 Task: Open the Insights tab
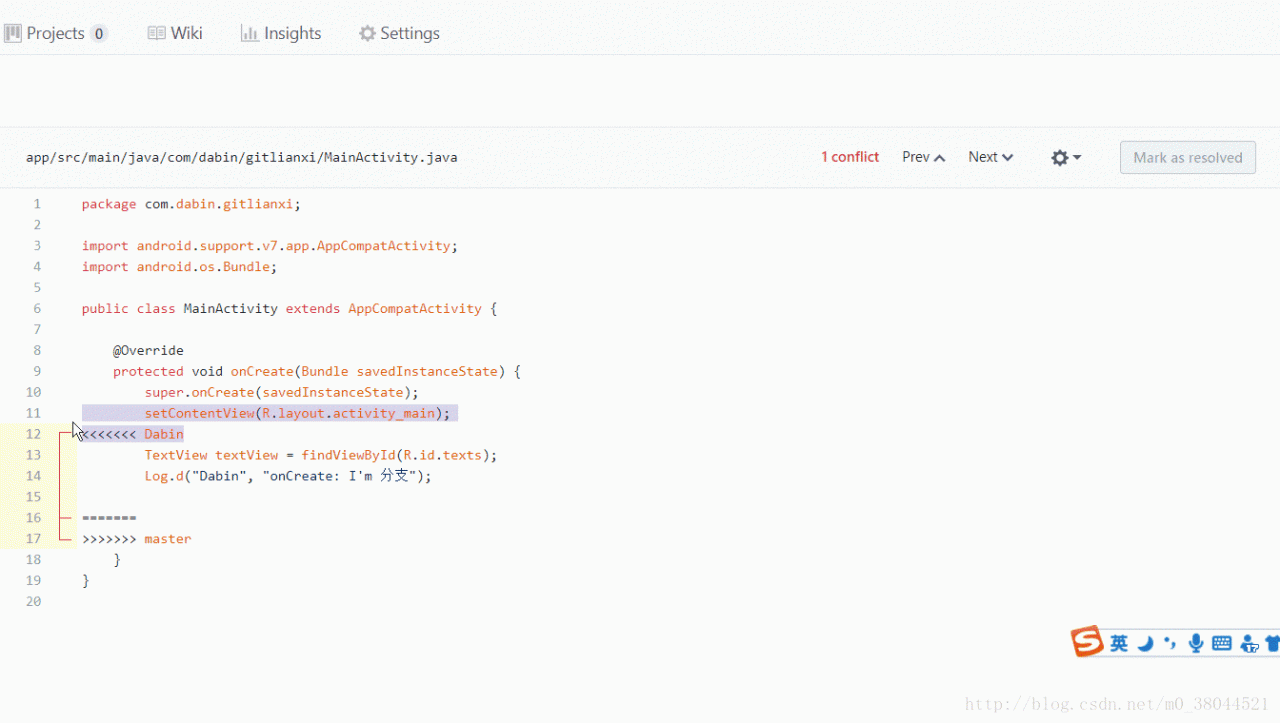pyautogui.click(x=281, y=33)
